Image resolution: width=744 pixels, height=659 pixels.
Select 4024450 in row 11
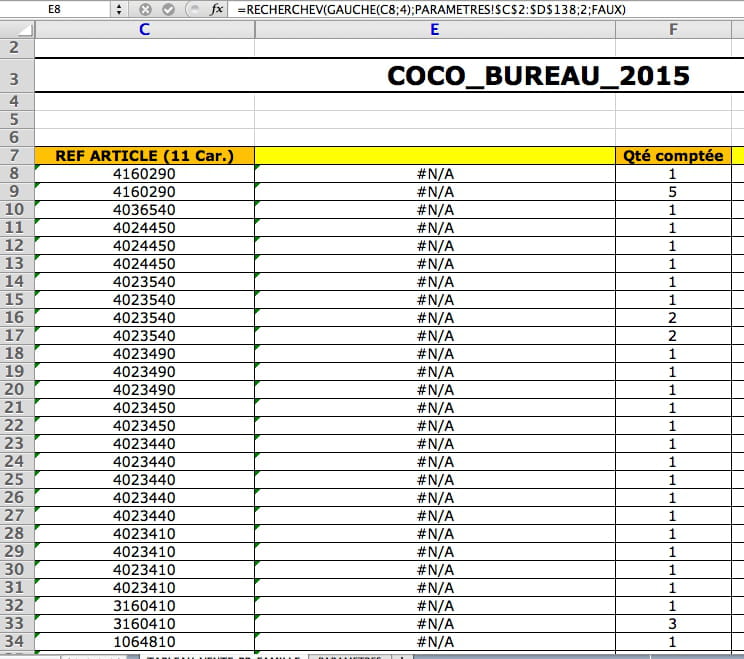(x=144, y=228)
